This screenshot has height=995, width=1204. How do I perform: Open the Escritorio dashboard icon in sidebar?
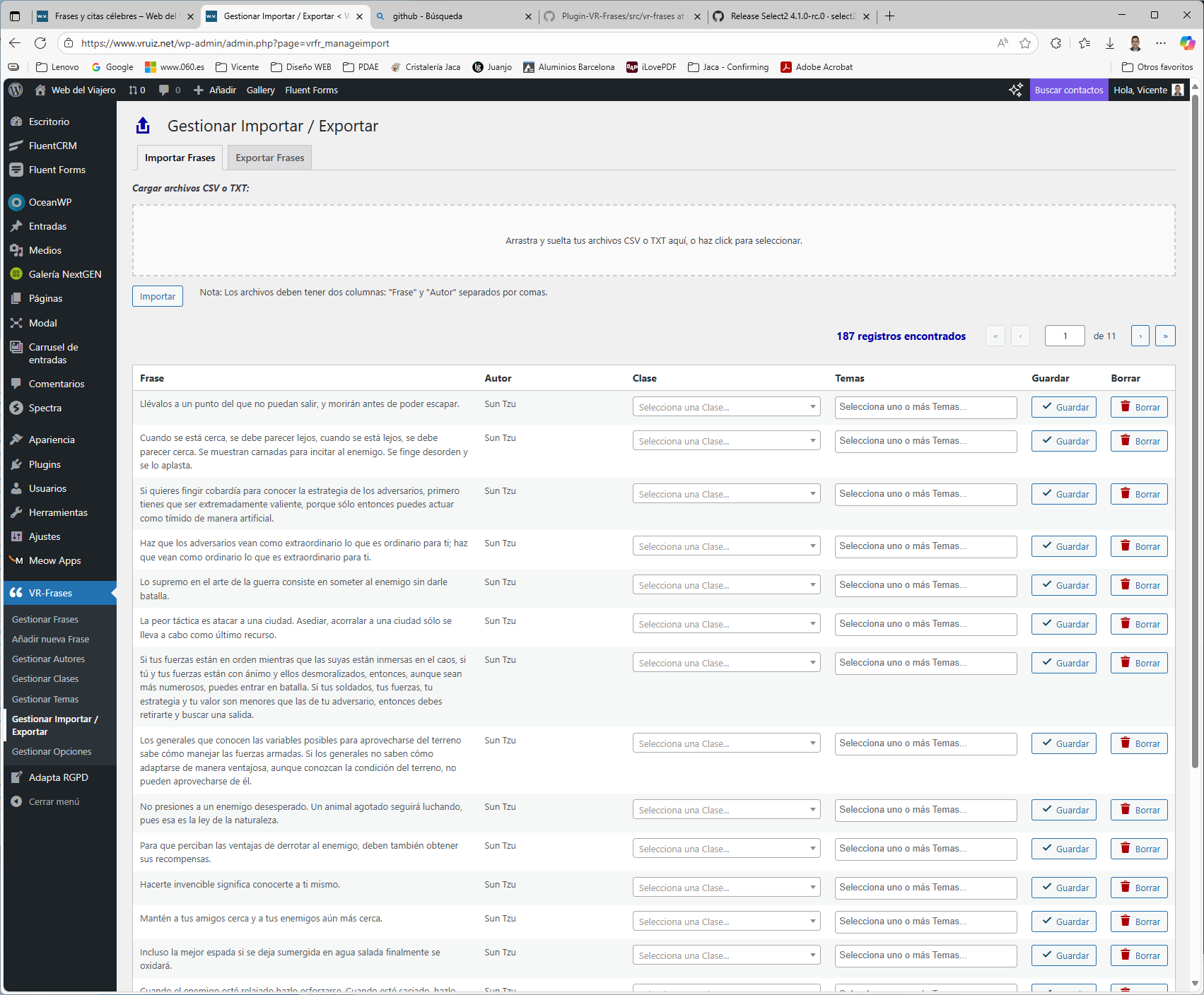point(16,122)
